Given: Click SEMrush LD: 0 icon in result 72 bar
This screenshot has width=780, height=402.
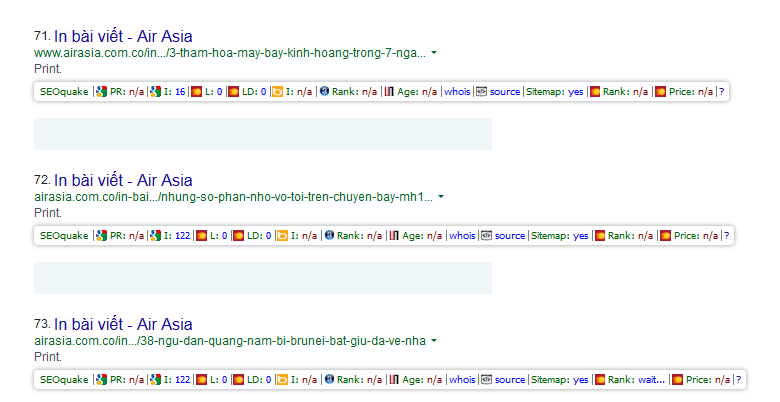Looking at the screenshot, I should tap(238, 236).
